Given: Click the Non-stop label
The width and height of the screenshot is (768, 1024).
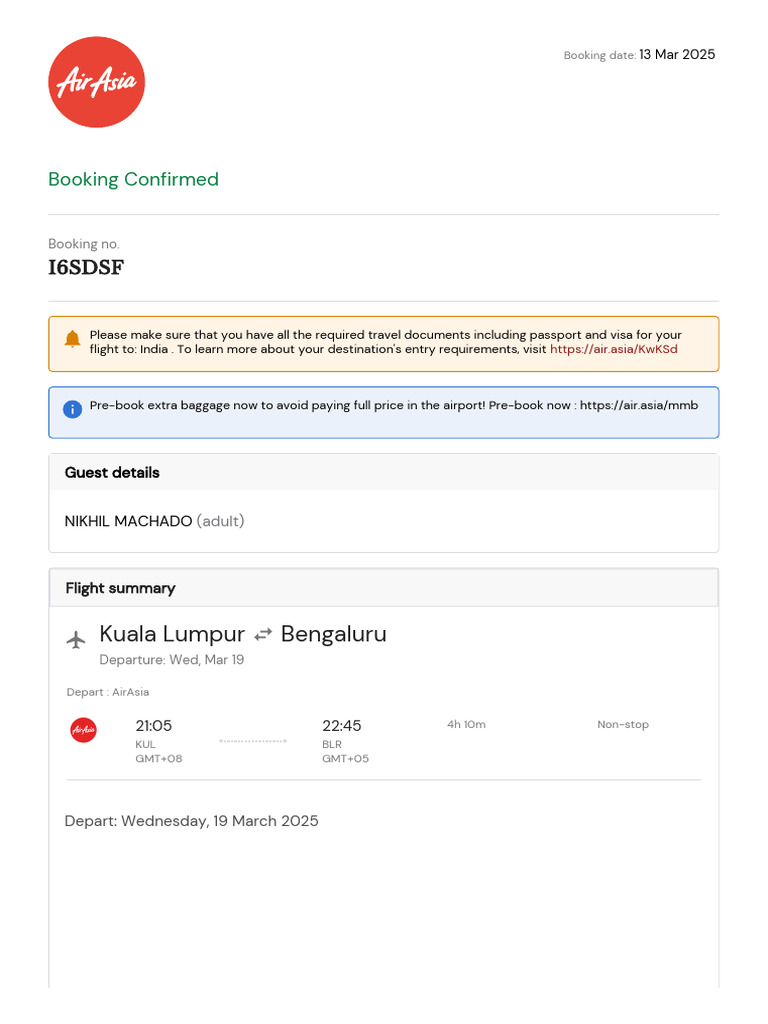Looking at the screenshot, I should point(623,725).
